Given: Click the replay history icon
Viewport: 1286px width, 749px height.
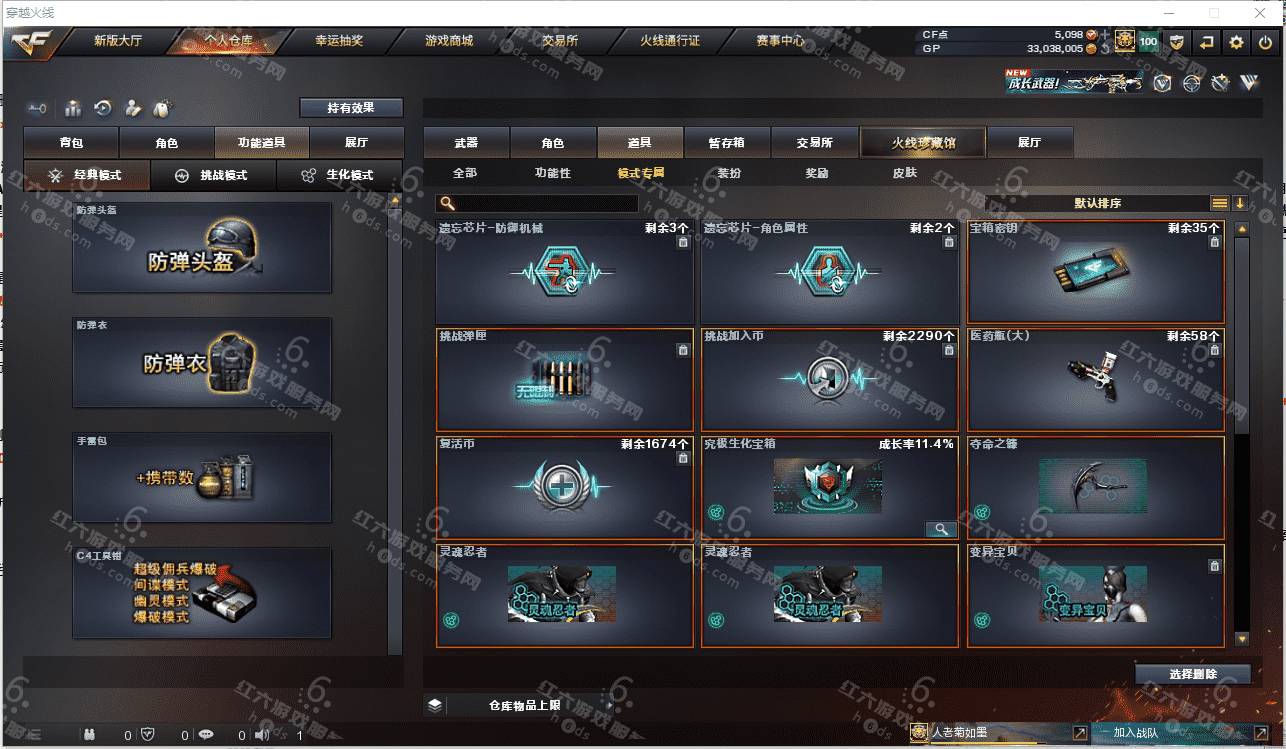Looking at the screenshot, I should pyautogui.click(x=102, y=108).
